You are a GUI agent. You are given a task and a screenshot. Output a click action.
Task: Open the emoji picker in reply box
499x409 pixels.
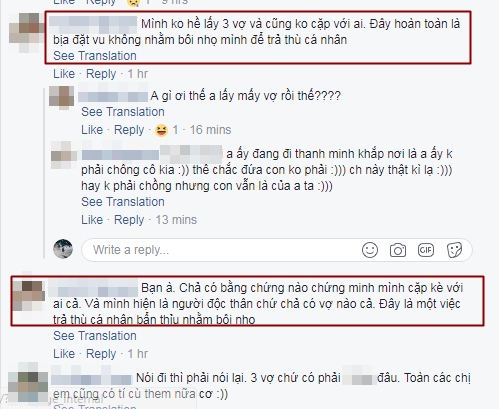click(x=370, y=250)
